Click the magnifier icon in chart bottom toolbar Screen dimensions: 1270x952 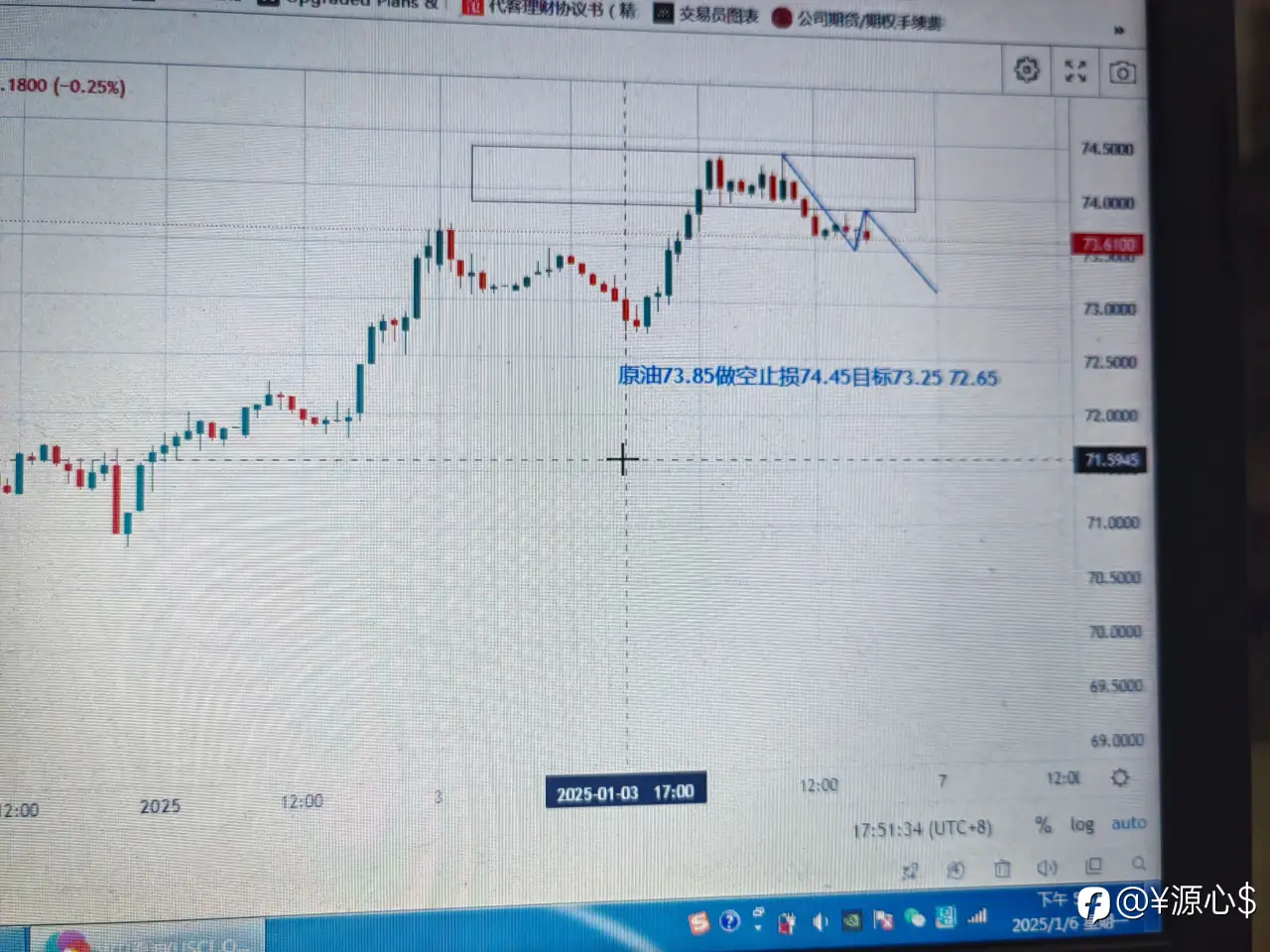click(x=1139, y=864)
